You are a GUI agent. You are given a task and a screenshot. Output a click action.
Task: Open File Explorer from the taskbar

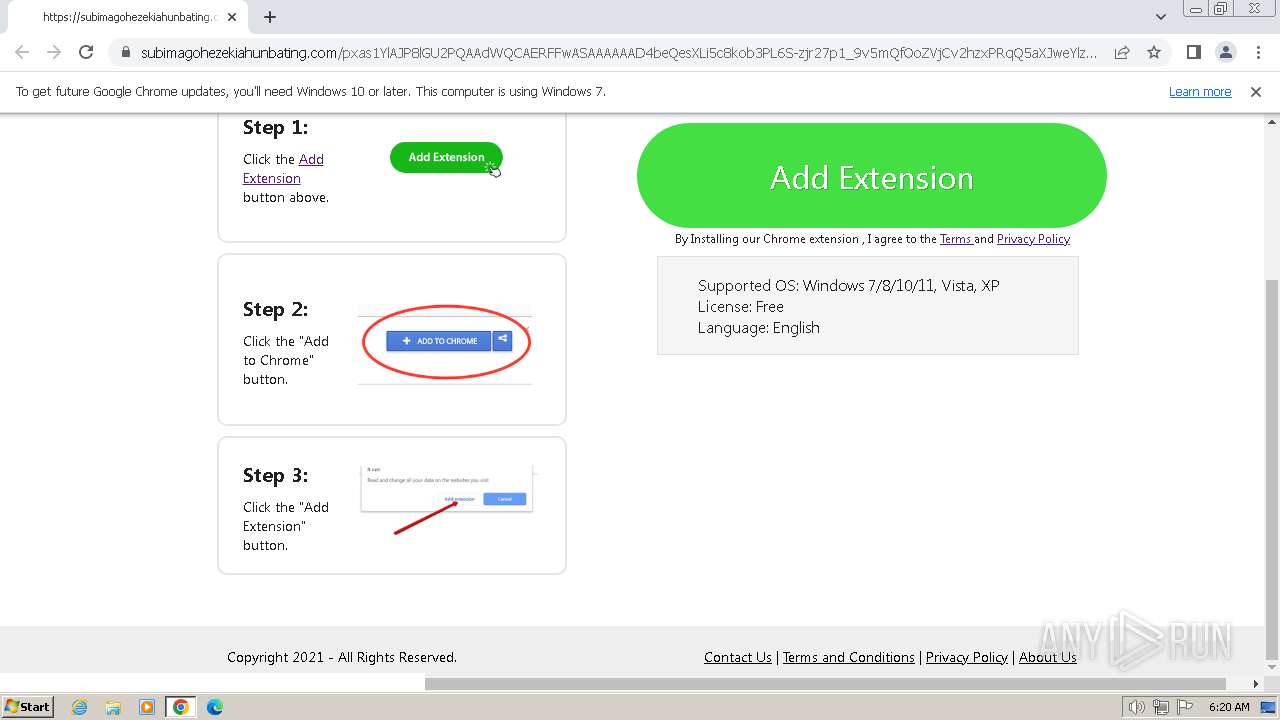point(113,707)
